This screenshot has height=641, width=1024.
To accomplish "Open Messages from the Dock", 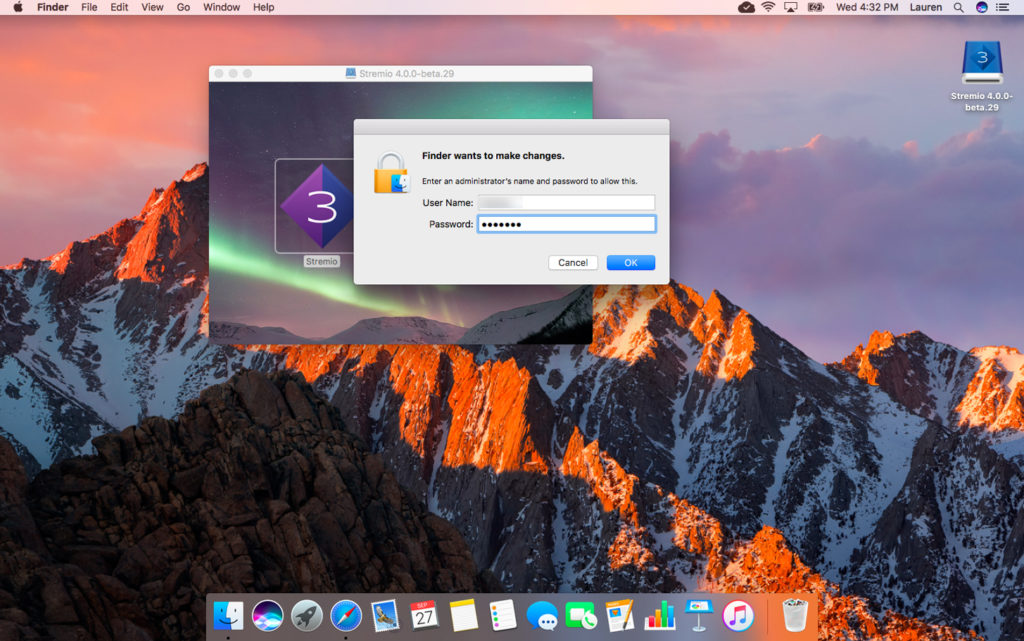I will pos(541,616).
